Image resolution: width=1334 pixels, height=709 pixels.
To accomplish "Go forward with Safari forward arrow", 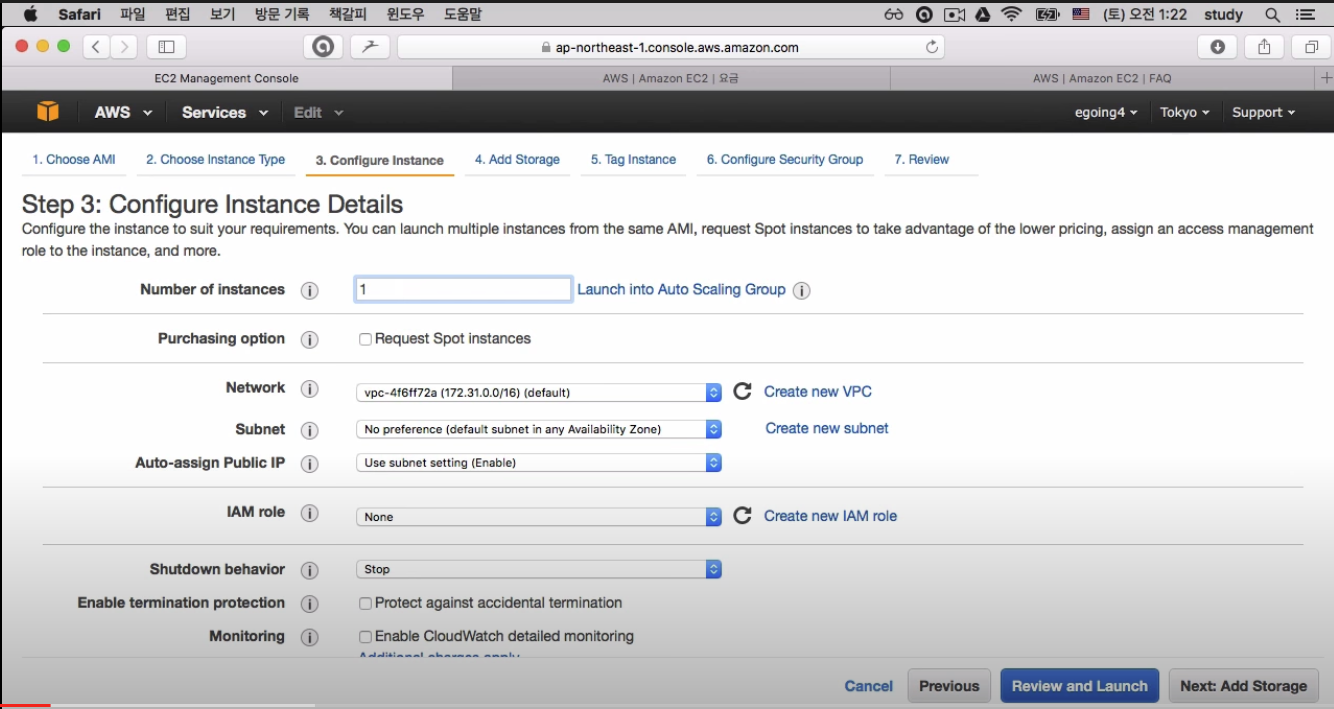I will 124,46.
